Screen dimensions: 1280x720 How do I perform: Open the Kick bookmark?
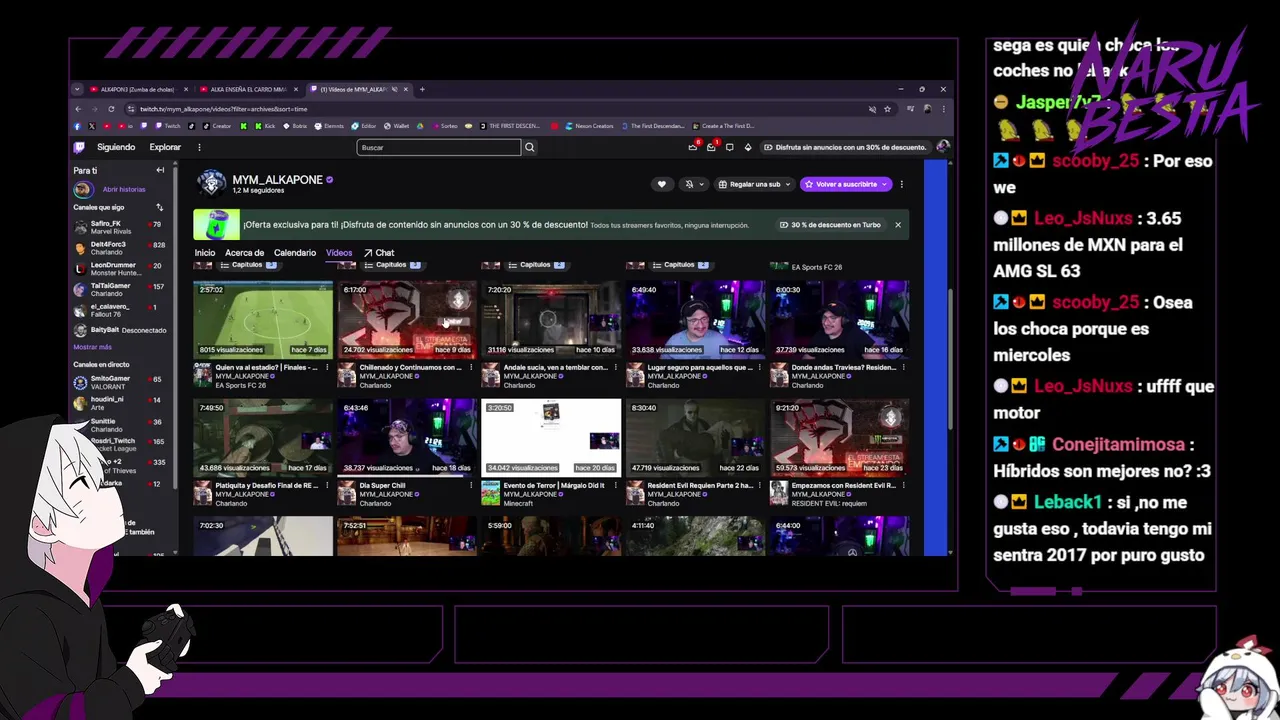point(263,126)
